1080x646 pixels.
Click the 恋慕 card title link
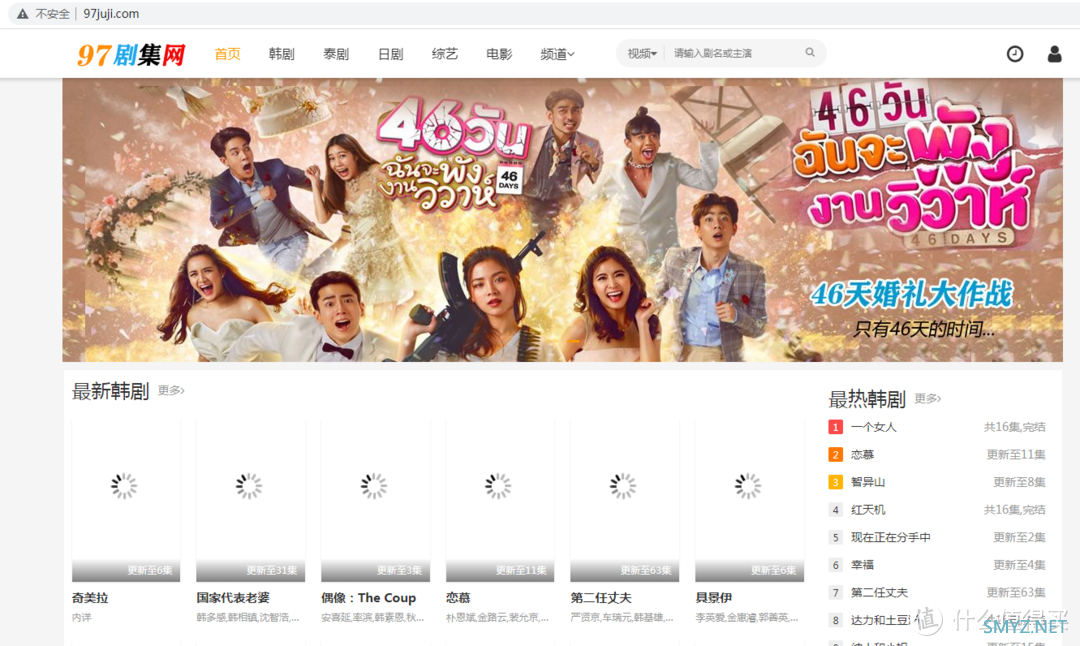coord(458,598)
